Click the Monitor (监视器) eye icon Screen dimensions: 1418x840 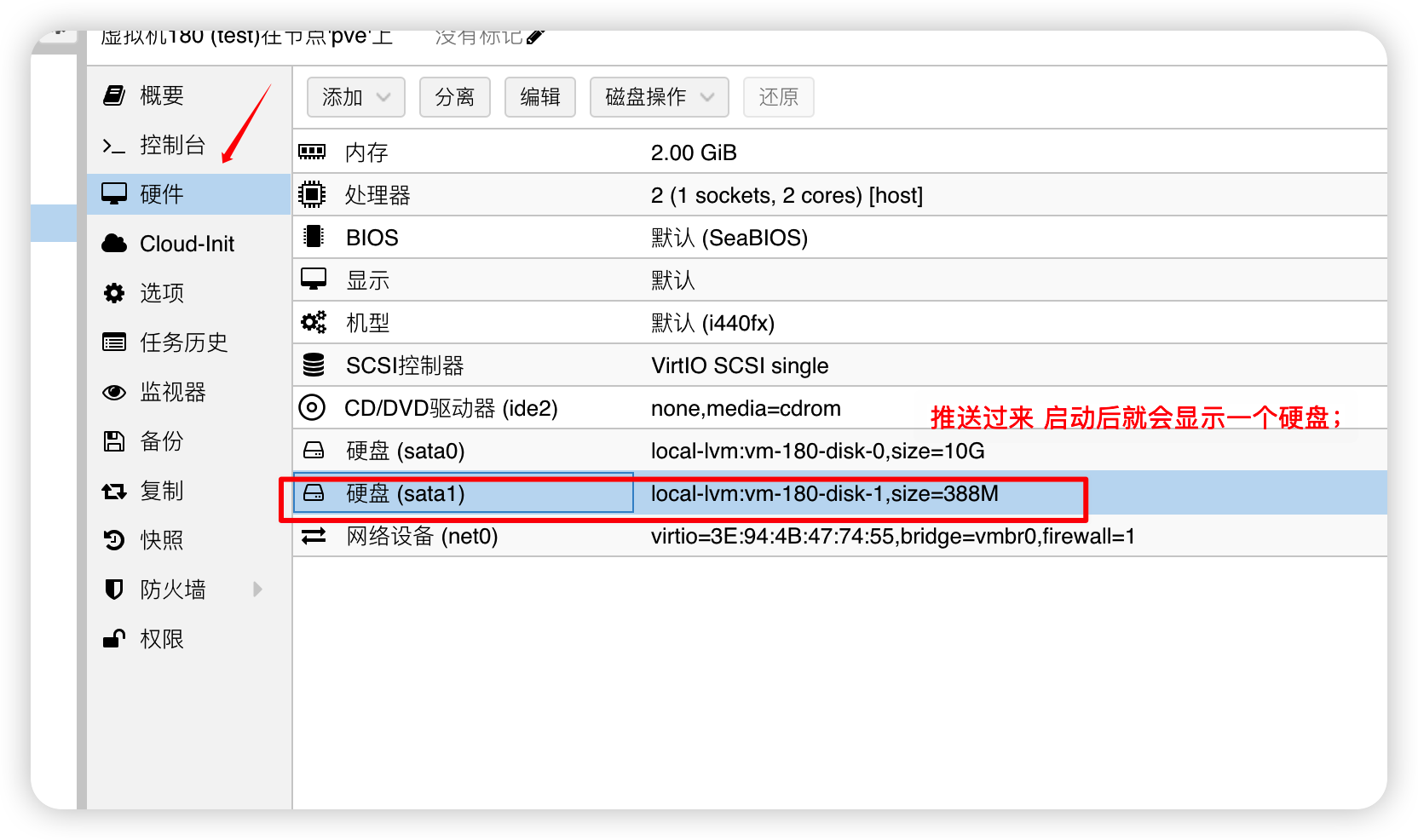[114, 392]
